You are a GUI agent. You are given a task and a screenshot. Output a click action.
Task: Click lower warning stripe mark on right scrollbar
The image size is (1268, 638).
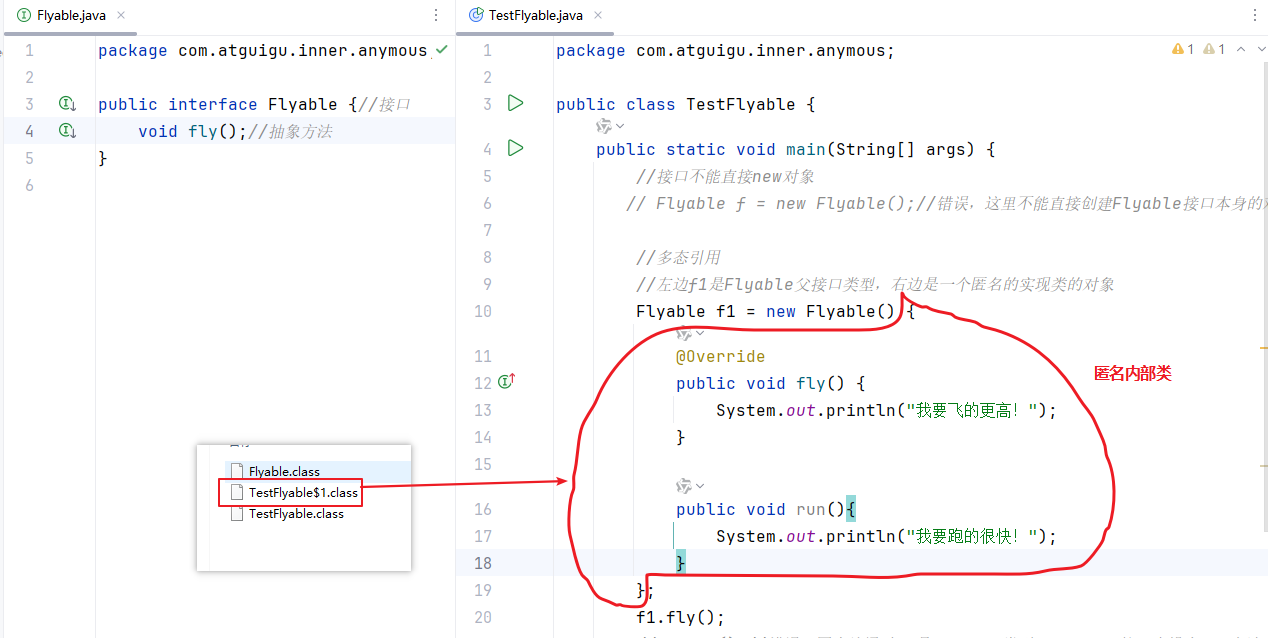coord(1262,466)
